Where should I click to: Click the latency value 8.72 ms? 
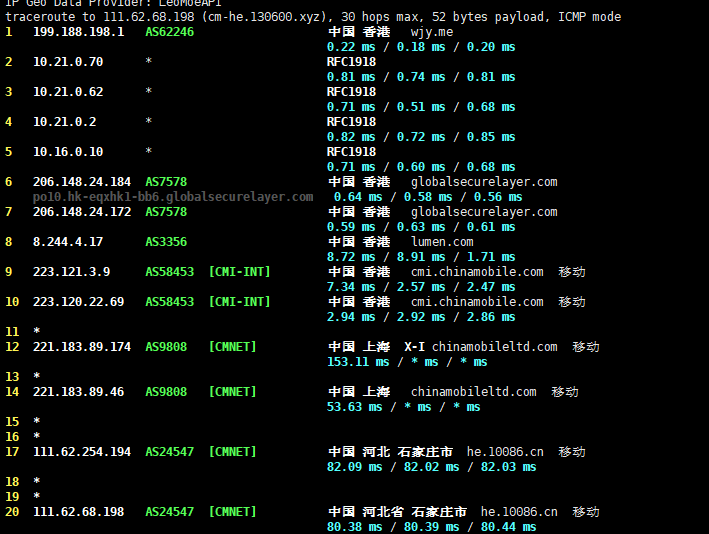(x=351, y=257)
